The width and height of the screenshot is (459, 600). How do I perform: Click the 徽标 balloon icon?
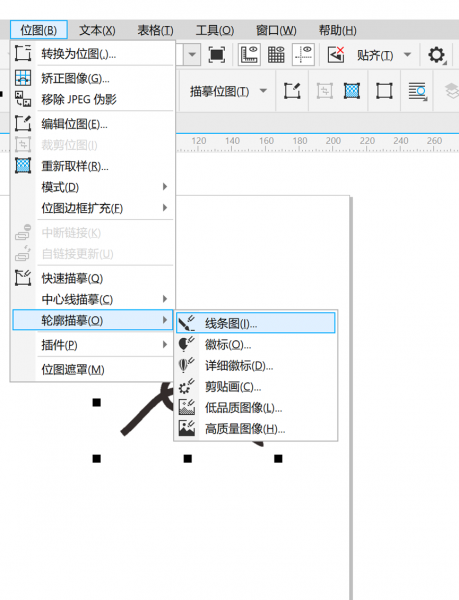pos(186,344)
